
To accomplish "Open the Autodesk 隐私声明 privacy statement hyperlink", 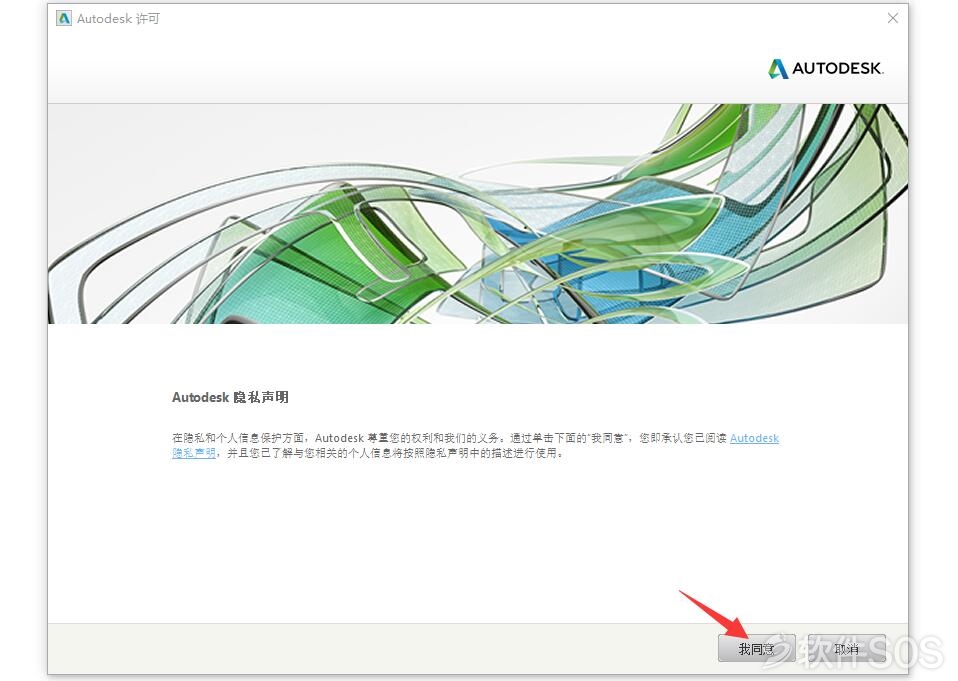I will (754, 438).
